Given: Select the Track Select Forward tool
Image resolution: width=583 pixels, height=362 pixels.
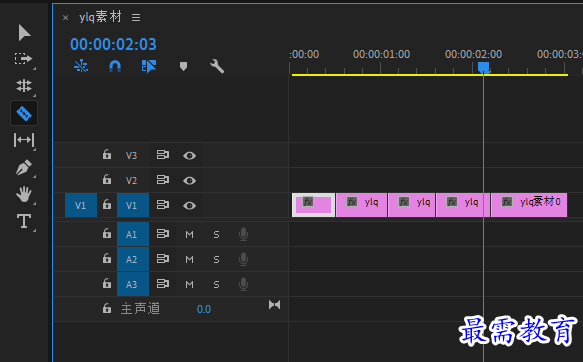Looking at the screenshot, I should pos(23,59).
